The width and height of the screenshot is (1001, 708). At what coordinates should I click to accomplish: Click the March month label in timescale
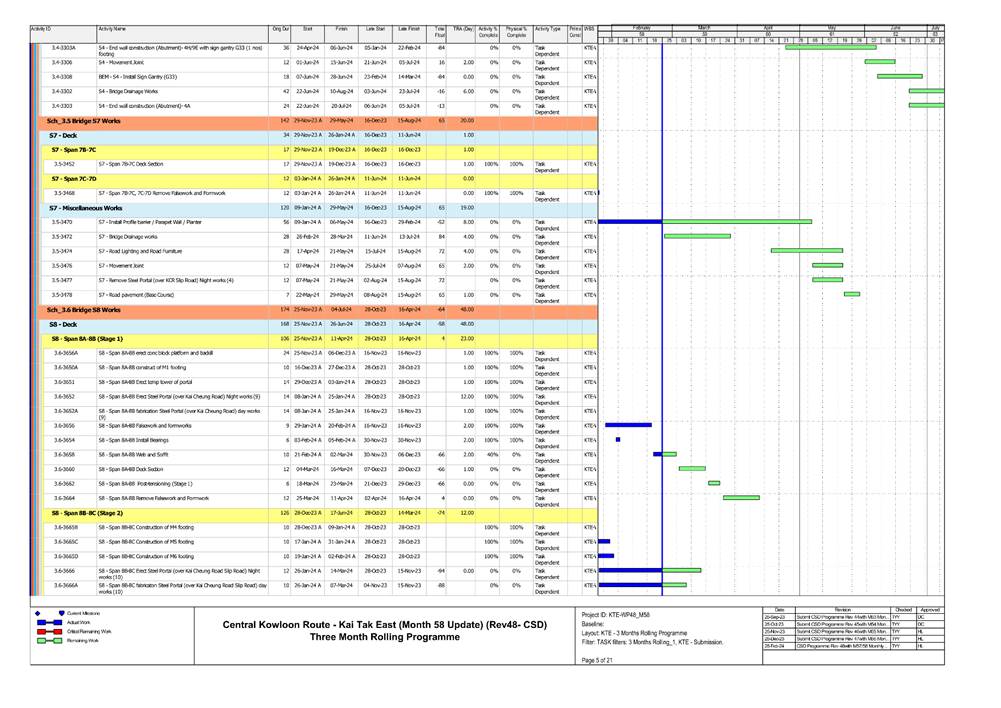tap(704, 27)
